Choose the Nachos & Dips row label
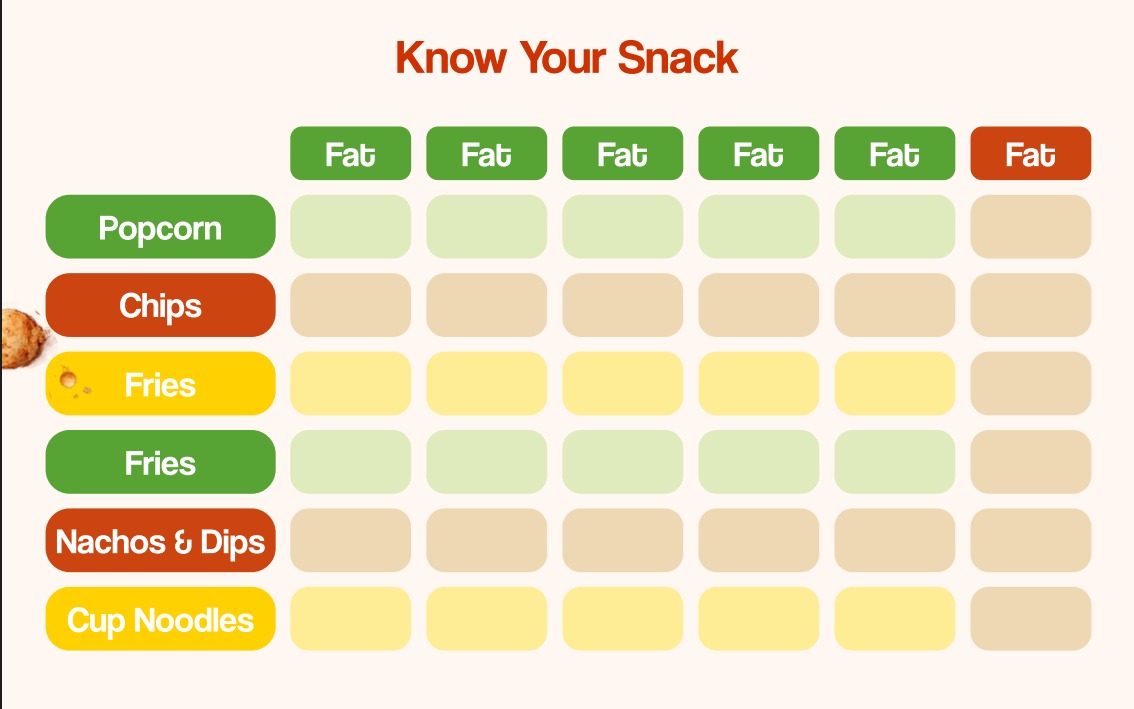This screenshot has height=709, width=1134. click(x=161, y=540)
